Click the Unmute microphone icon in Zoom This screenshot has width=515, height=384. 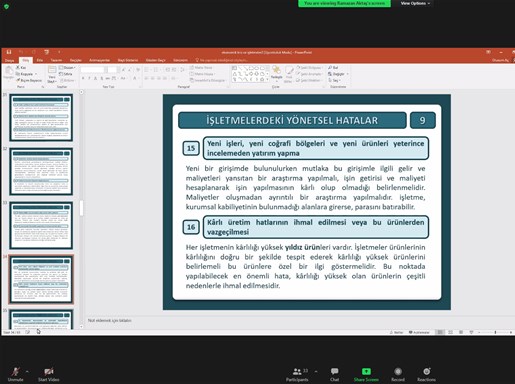click(x=15, y=371)
